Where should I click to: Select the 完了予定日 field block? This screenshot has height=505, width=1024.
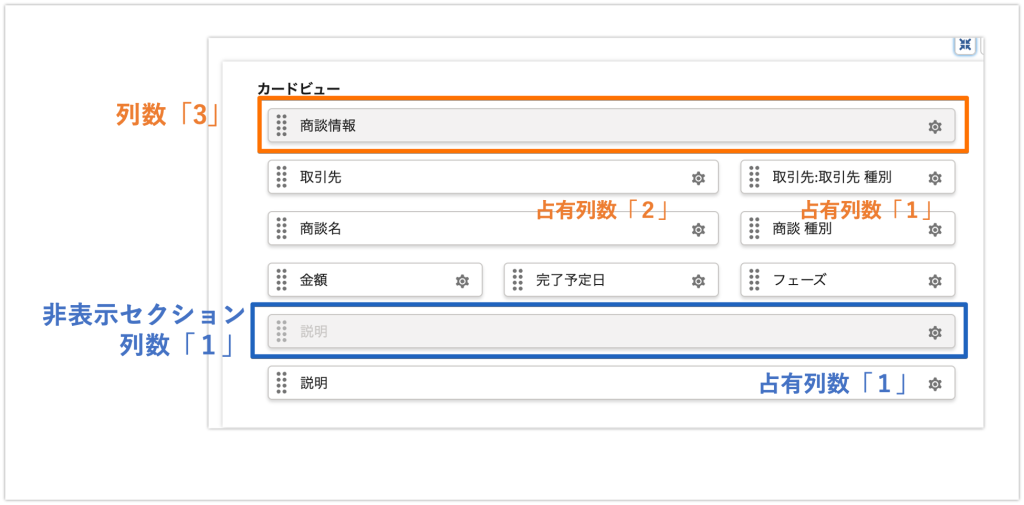click(611, 280)
